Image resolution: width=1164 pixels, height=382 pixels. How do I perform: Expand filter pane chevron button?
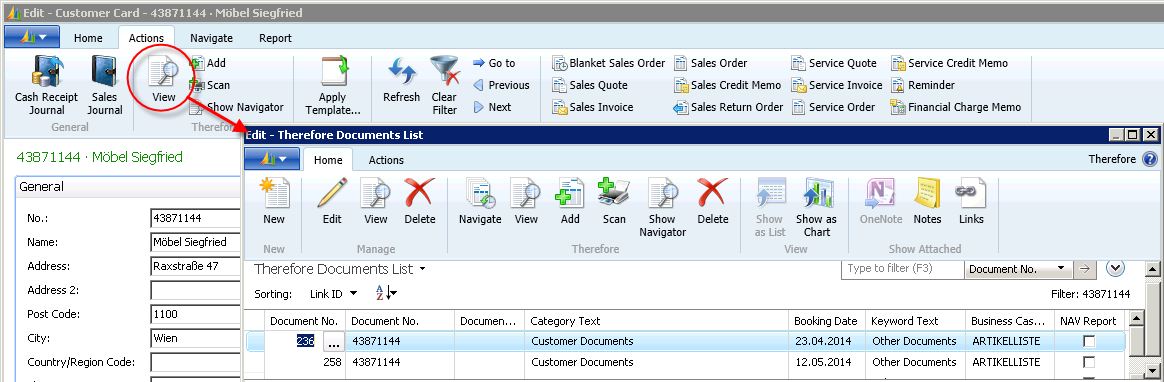click(x=1115, y=269)
